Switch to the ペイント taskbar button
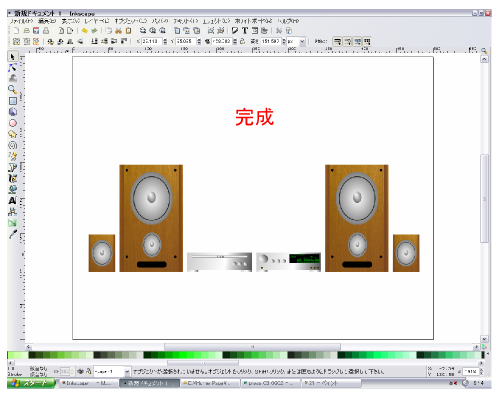Image resolution: width=500 pixels, height=400 pixels. pos(331,383)
